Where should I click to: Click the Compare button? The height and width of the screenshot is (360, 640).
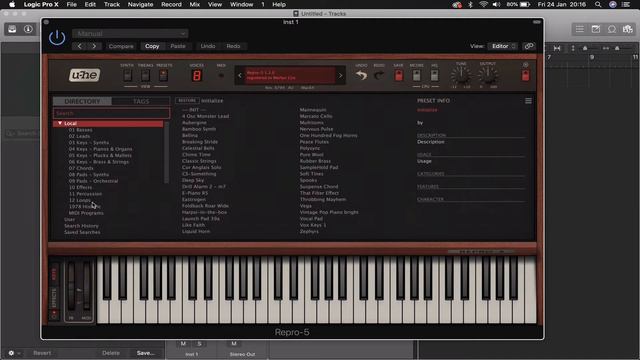click(x=121, y=46)
